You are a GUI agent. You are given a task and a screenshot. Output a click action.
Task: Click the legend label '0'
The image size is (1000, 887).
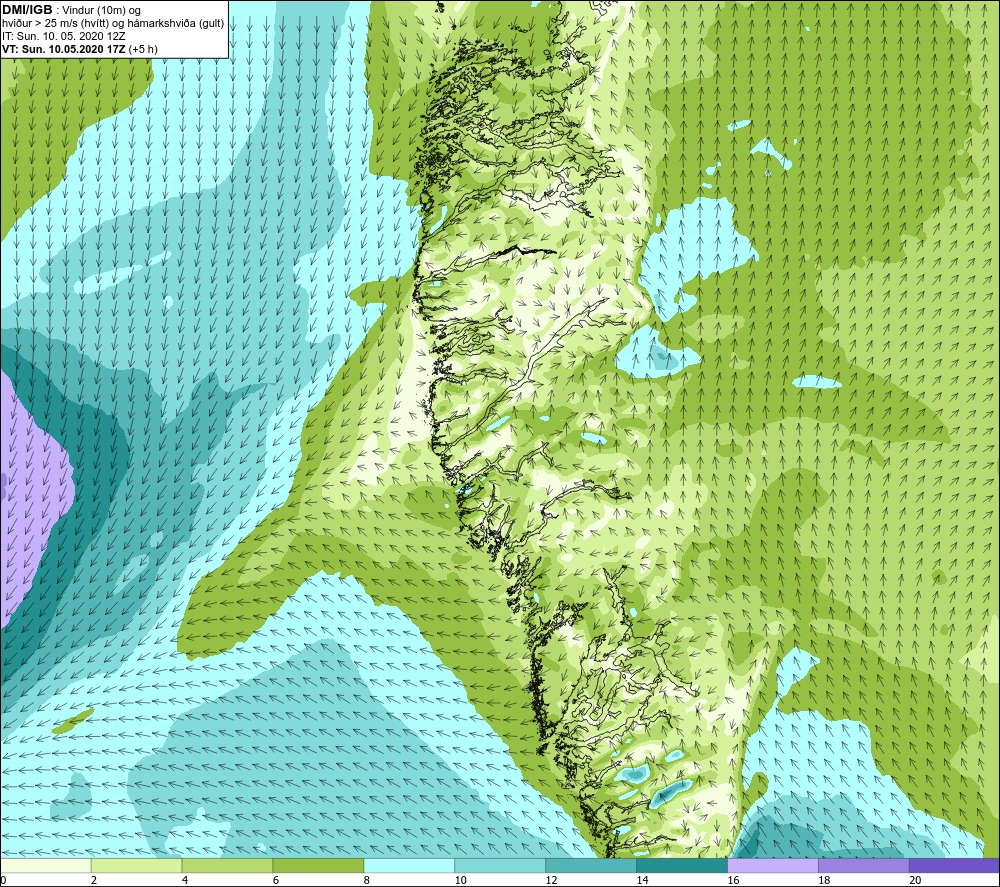coord(3,880)
